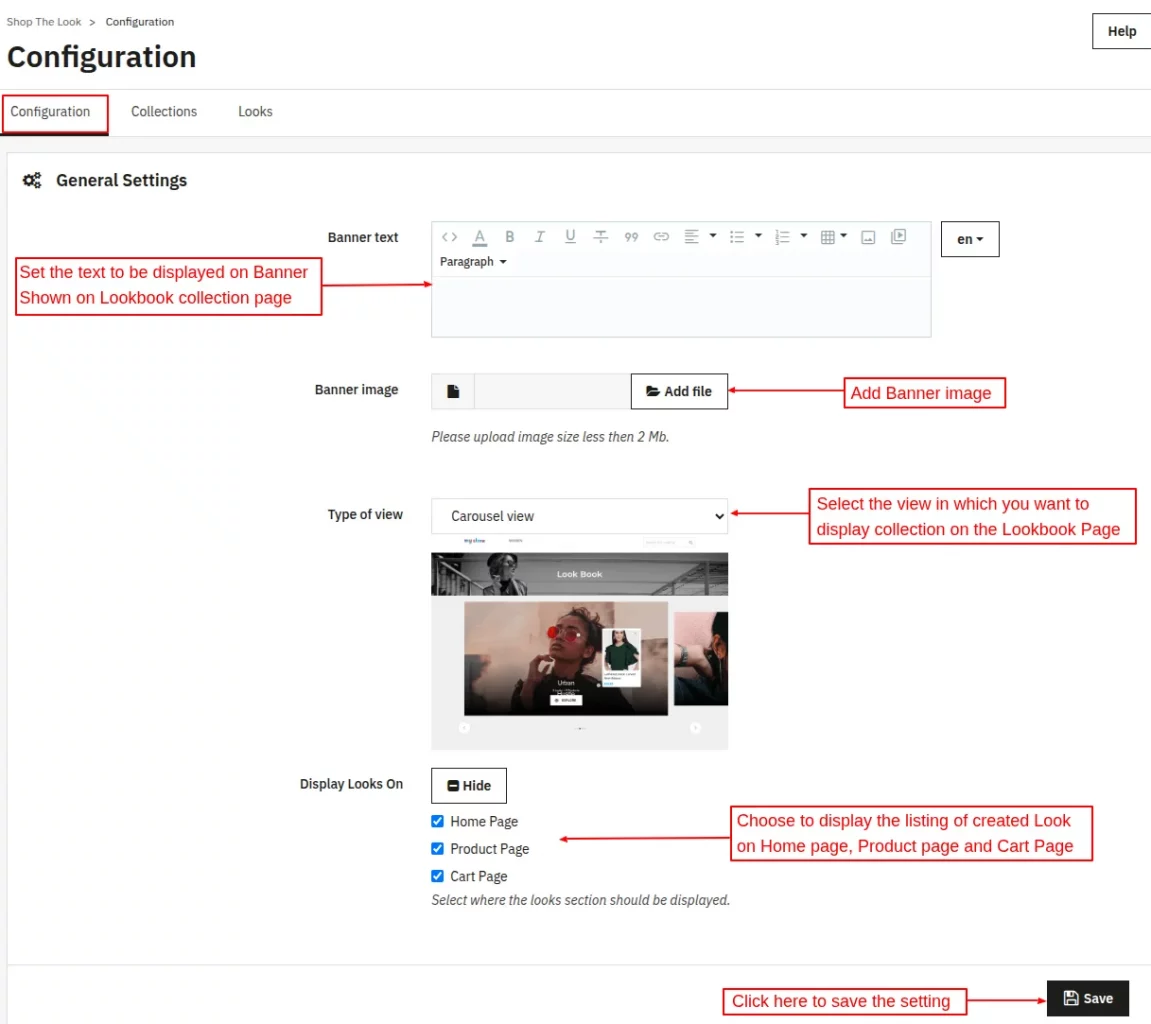Uncheck the Cart Page checkbox

[x=437, y=876]
